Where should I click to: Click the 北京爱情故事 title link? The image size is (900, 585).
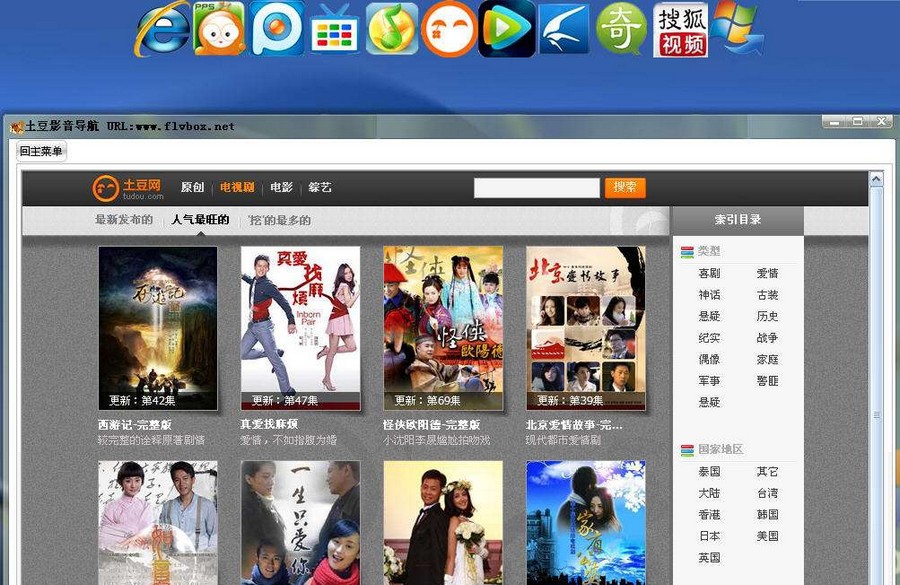pyautogui.click(x=574, y=425)
